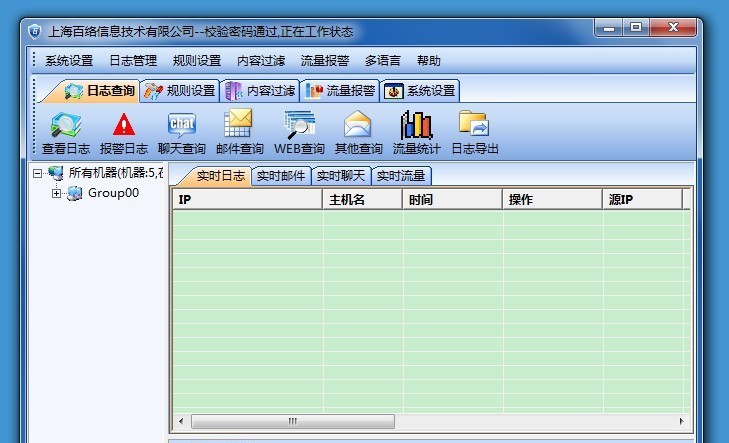729x443 pixels.
Task: Sort by the 主机名 column header
Action: point(362,199)
